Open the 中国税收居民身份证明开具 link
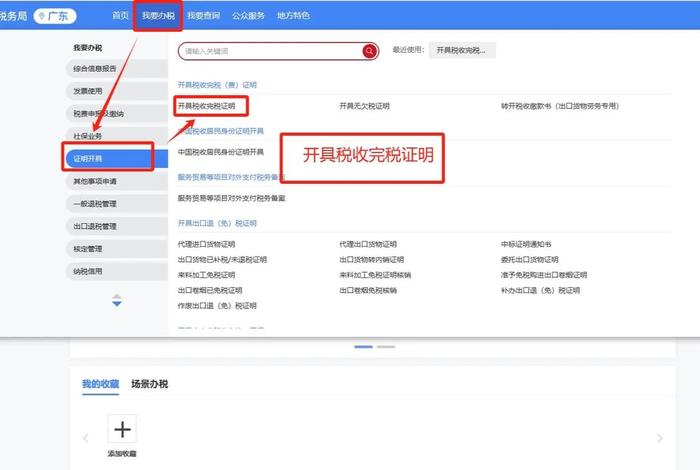This screenshot has width=700, height=470. 221,152
